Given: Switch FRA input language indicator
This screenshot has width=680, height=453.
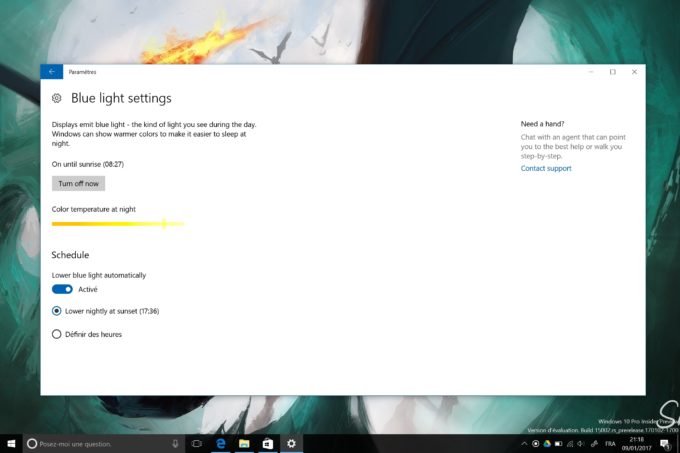Looking at the screenshot, I should click(x=610, y=443).
